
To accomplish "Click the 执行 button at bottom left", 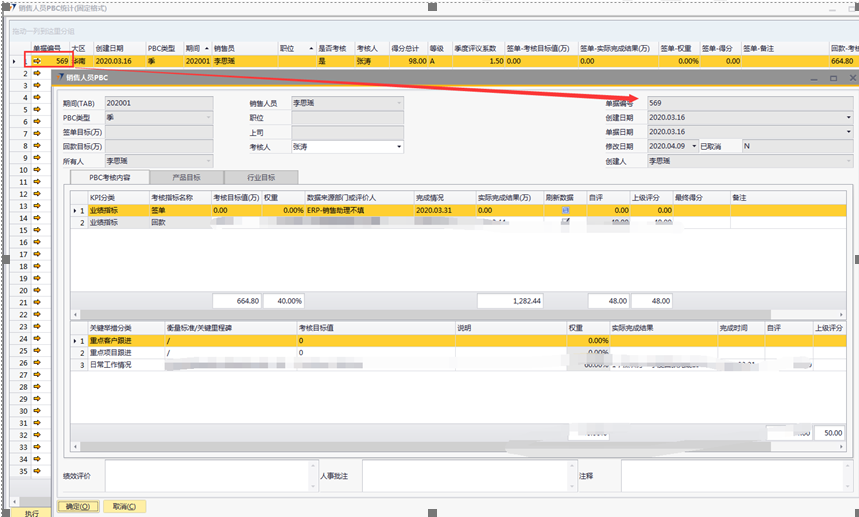I will tap(31, 512).
